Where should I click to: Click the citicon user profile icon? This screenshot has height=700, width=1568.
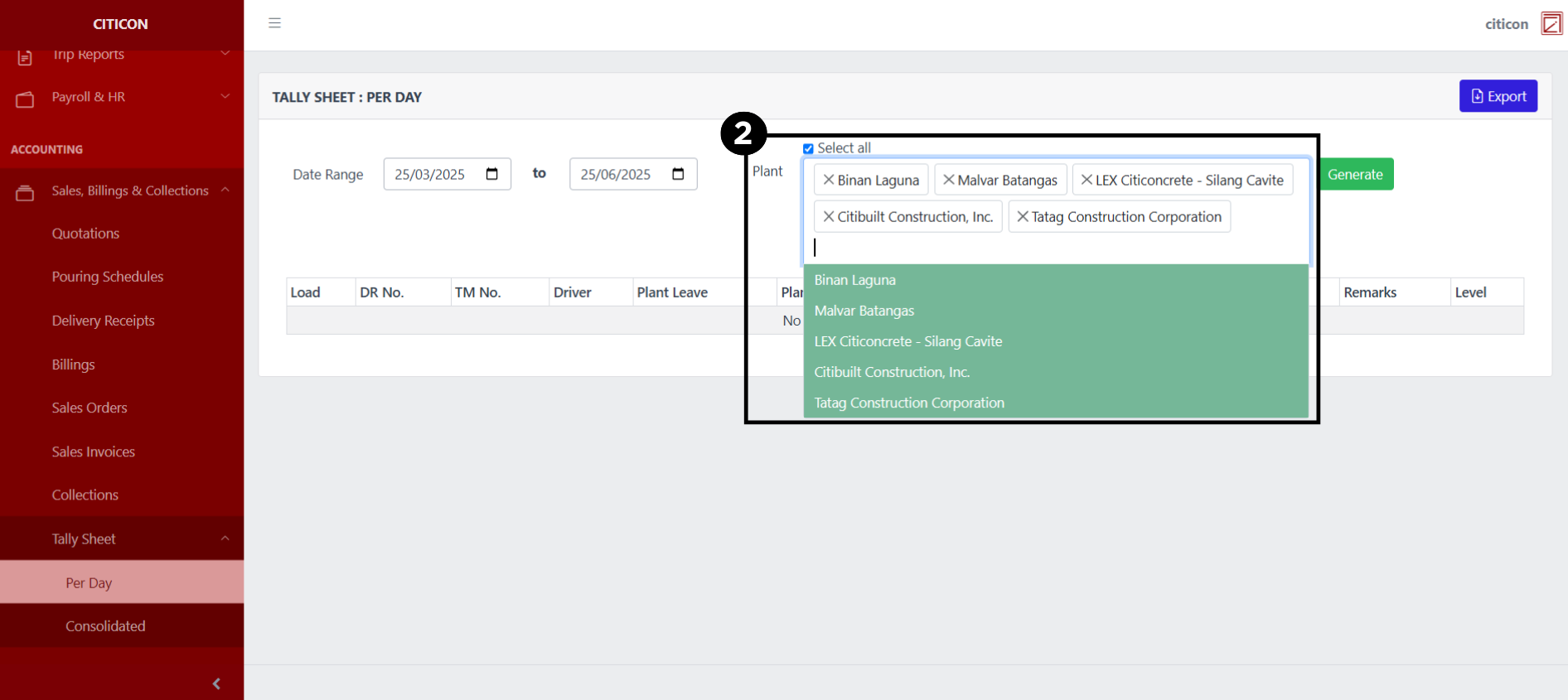pos(1551,24)
